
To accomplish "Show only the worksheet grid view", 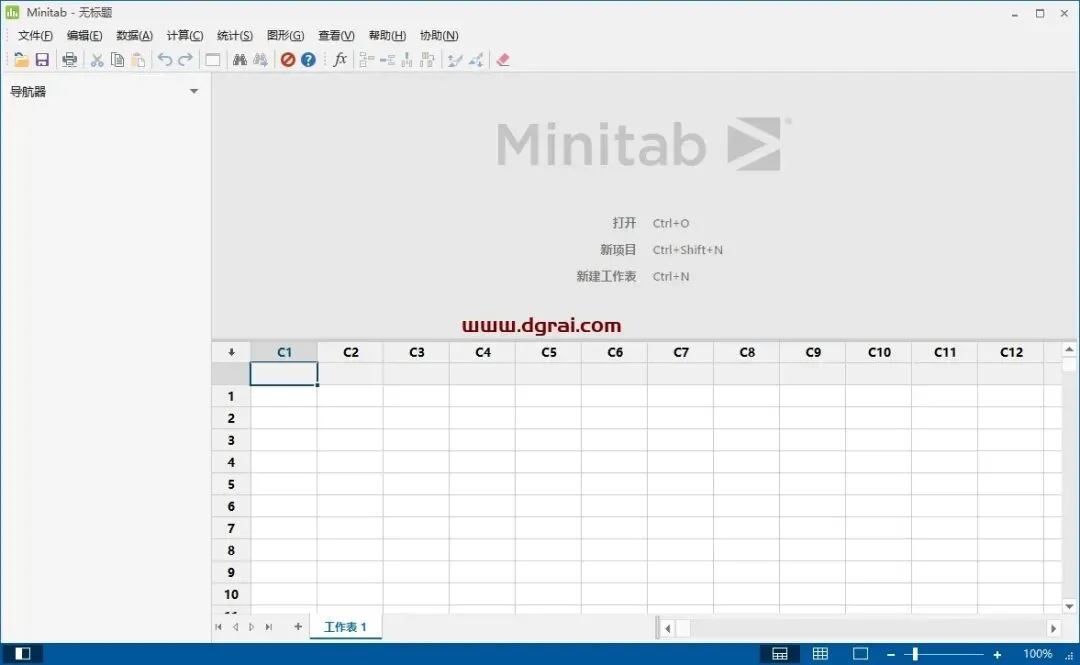I will tap(820, 653).
